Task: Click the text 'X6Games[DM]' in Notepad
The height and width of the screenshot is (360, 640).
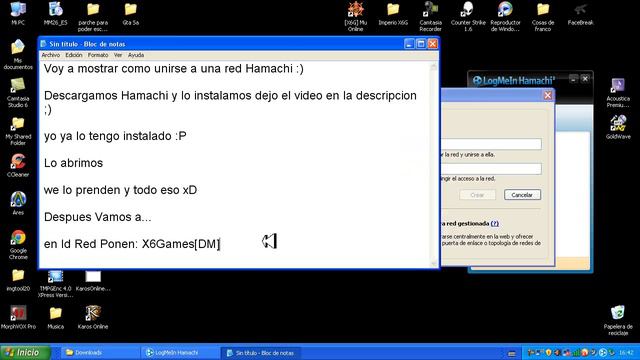Action: pos(181,244)
